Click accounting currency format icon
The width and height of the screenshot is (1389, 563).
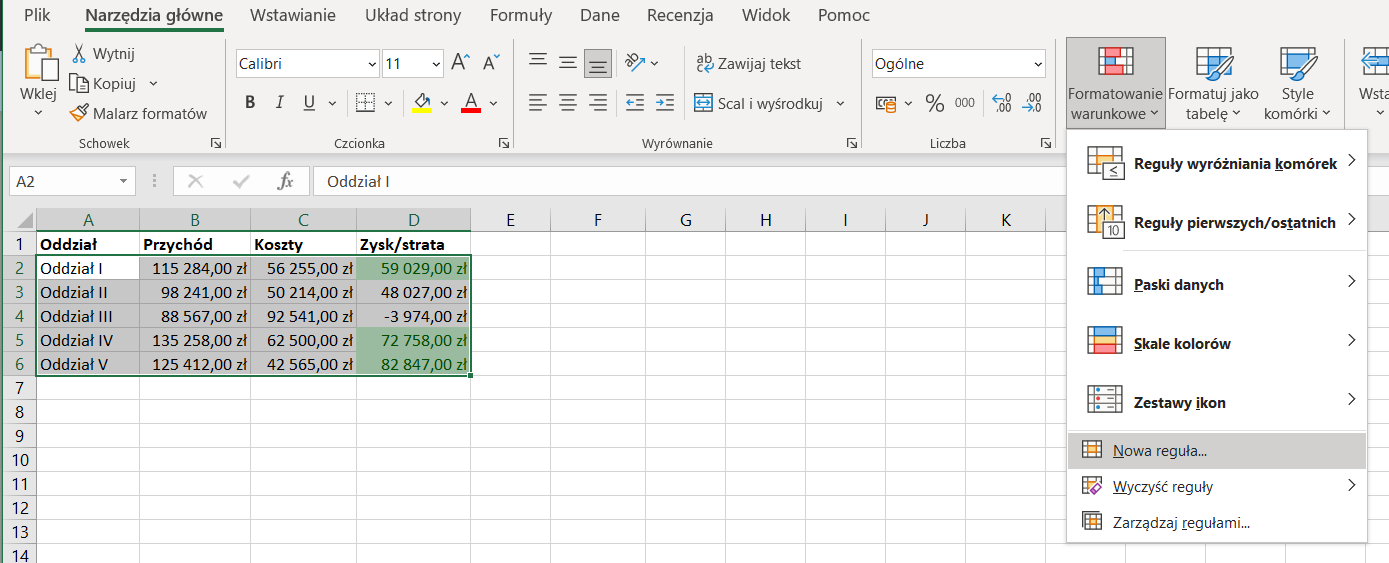click(885, 103)
